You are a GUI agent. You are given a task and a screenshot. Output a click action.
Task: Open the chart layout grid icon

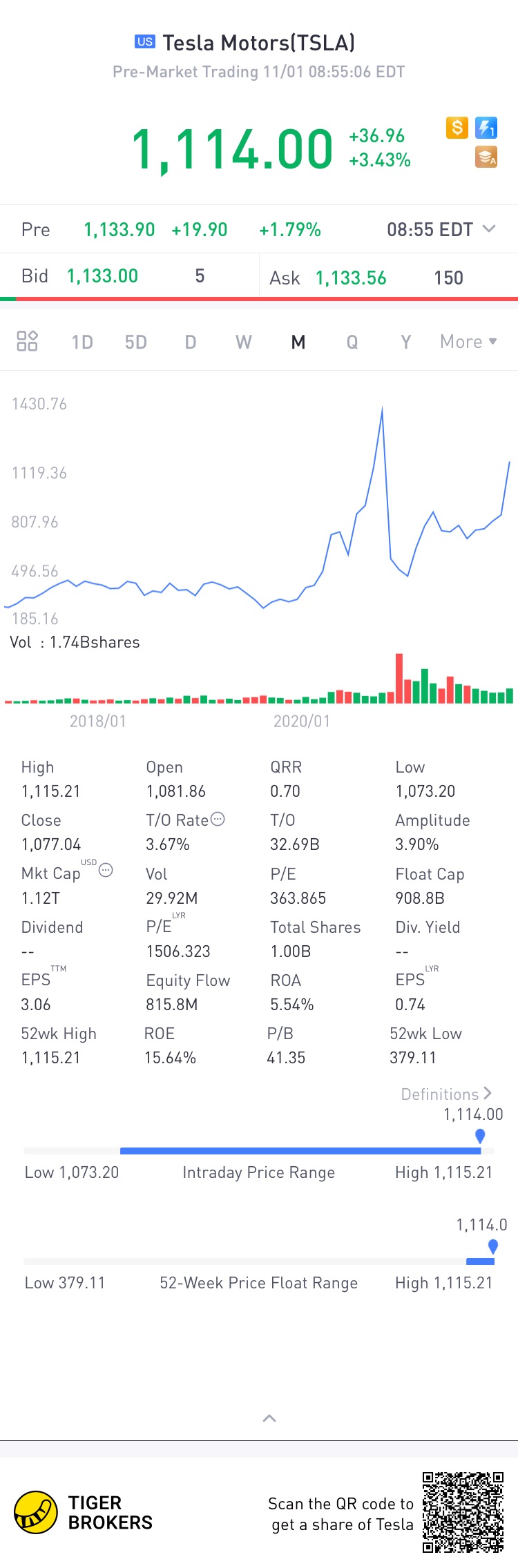coord(27,341)
